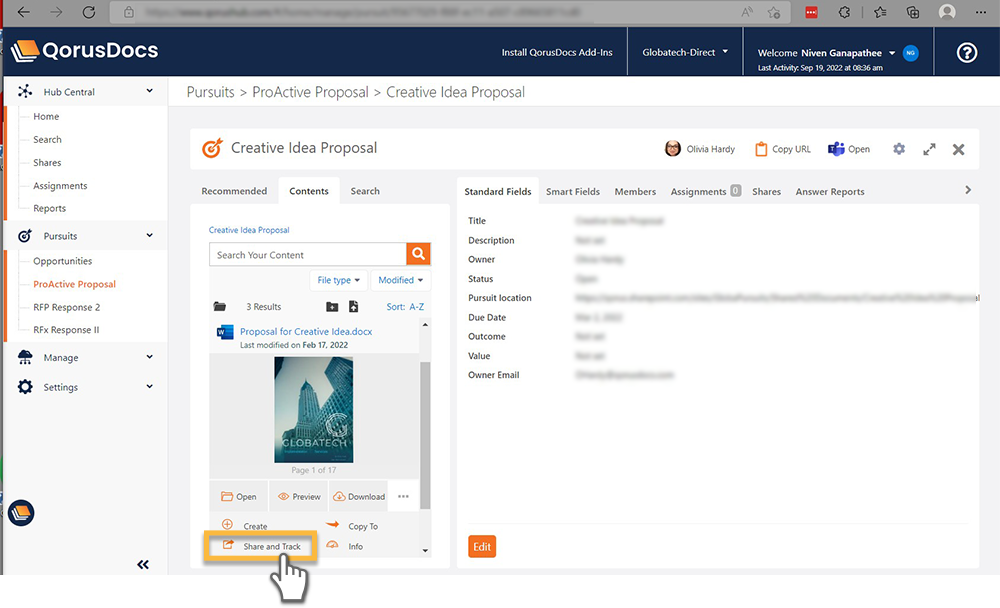The width and height of the screenshot is (1000, 608).
Task: Select the Contents tab
Action: [x=309, y=191]
